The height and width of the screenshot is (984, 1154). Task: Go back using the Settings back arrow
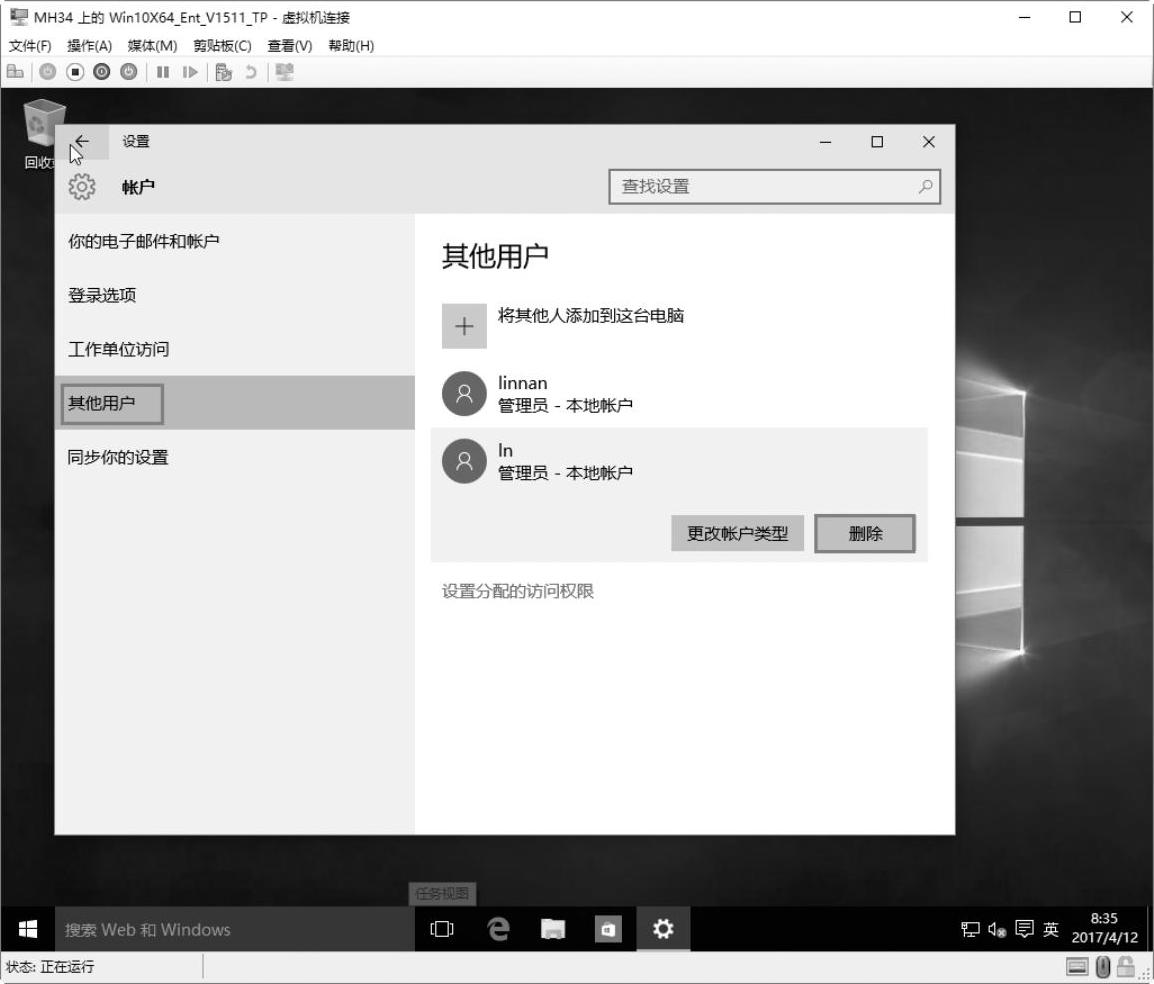coord(82,142)
